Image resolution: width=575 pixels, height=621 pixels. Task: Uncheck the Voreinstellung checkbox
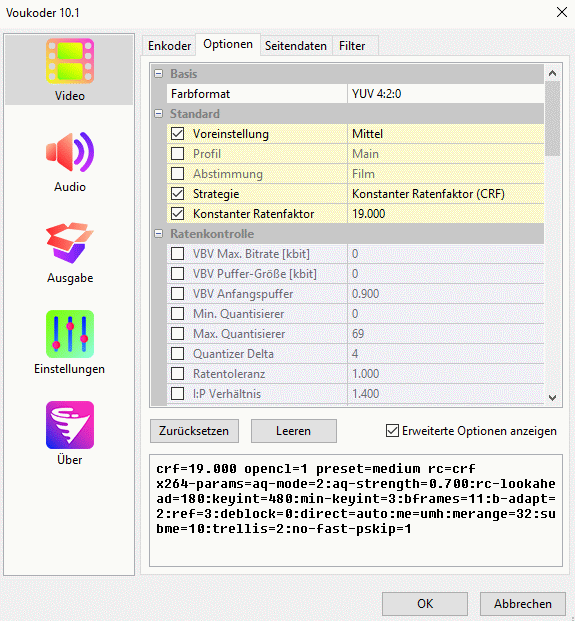click(177, 133)
